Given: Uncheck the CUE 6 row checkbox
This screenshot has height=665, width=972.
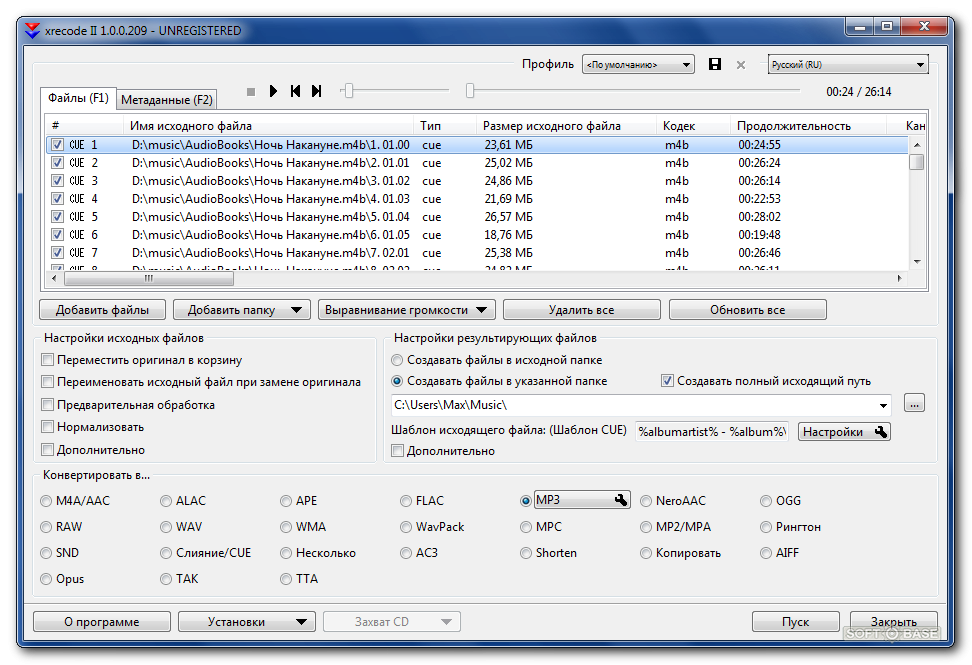Looking at the screenshot, I should 57,234.
